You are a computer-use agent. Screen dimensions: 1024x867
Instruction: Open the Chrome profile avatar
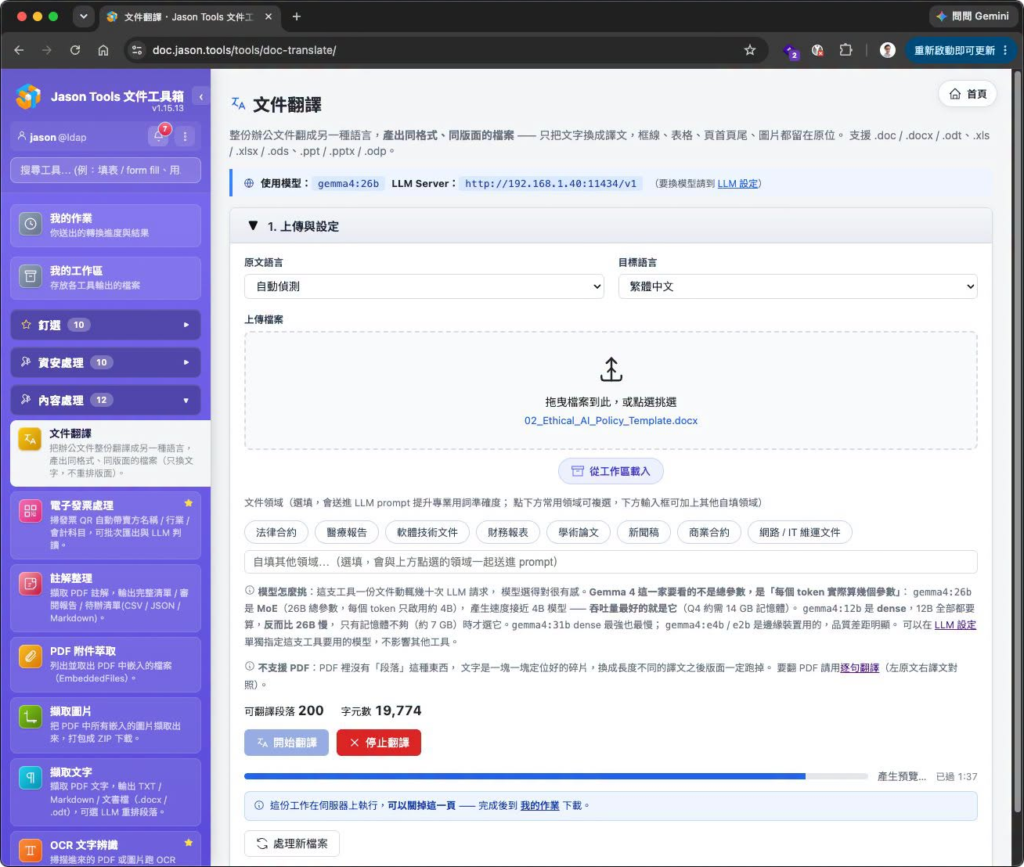point(887,50)
